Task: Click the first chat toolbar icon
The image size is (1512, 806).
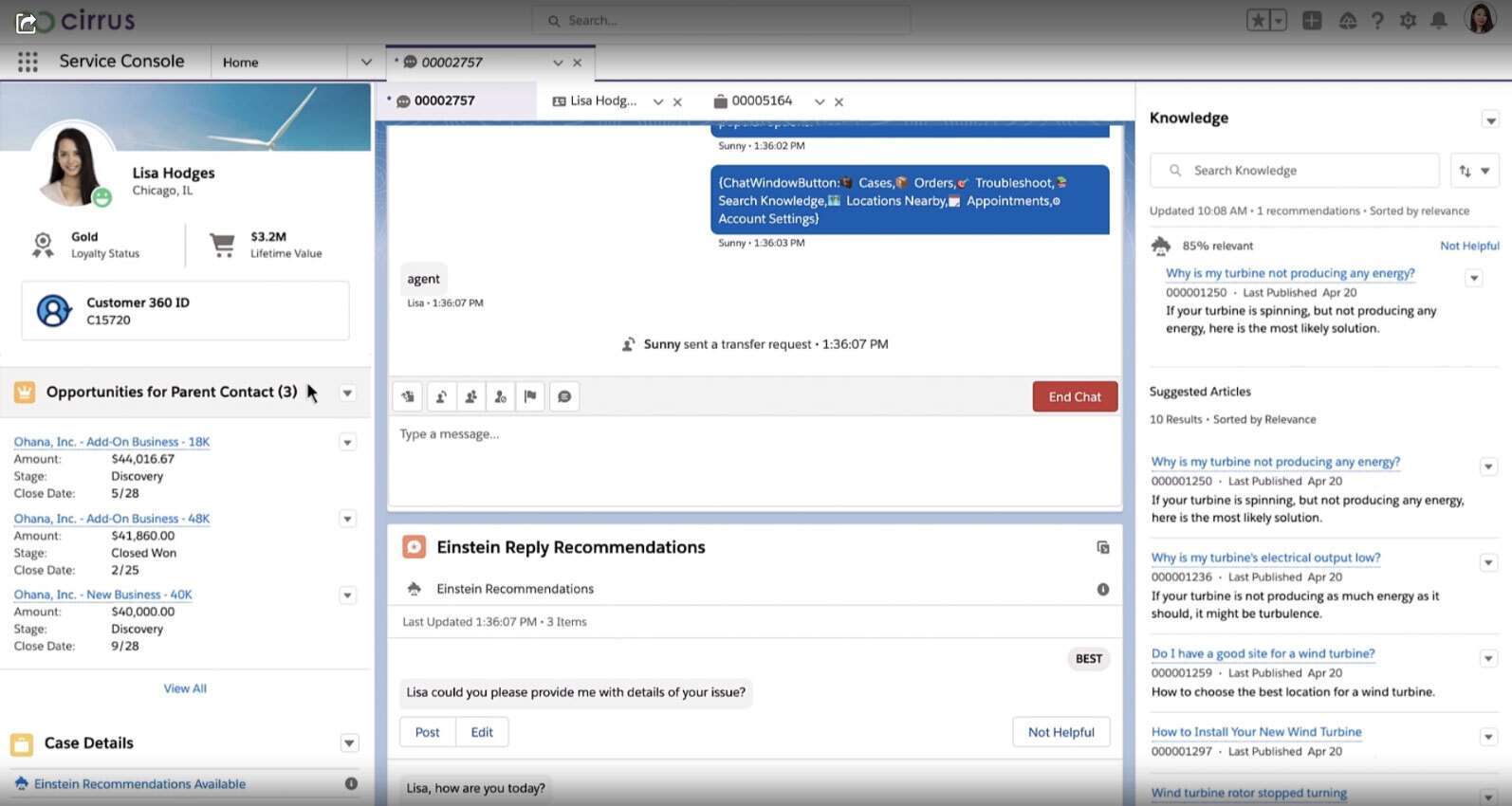Action: pyautogui.click(x=408, y=396)
